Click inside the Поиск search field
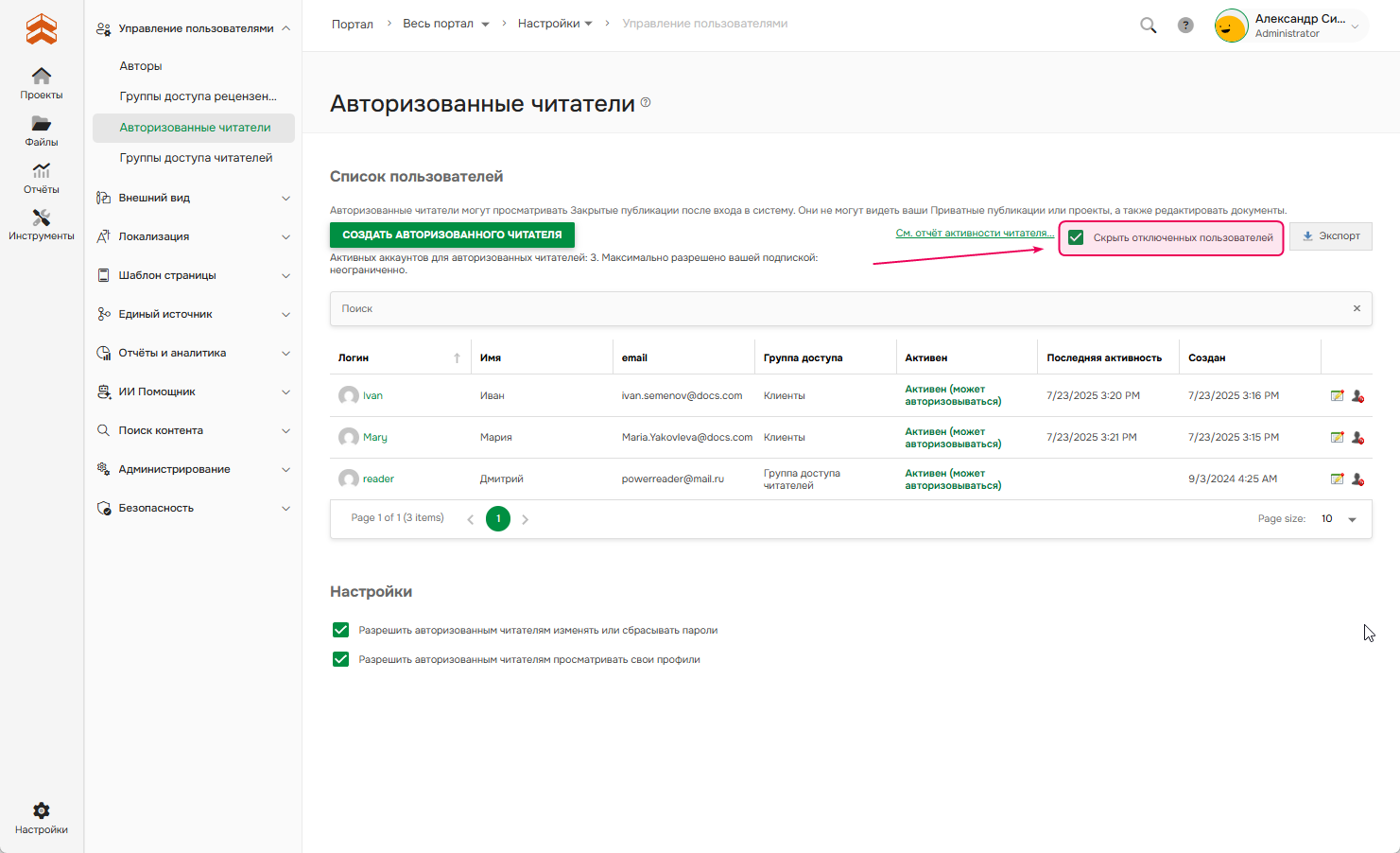Image resolution: width=1400 pixels, height=853 pixels. 662,308
